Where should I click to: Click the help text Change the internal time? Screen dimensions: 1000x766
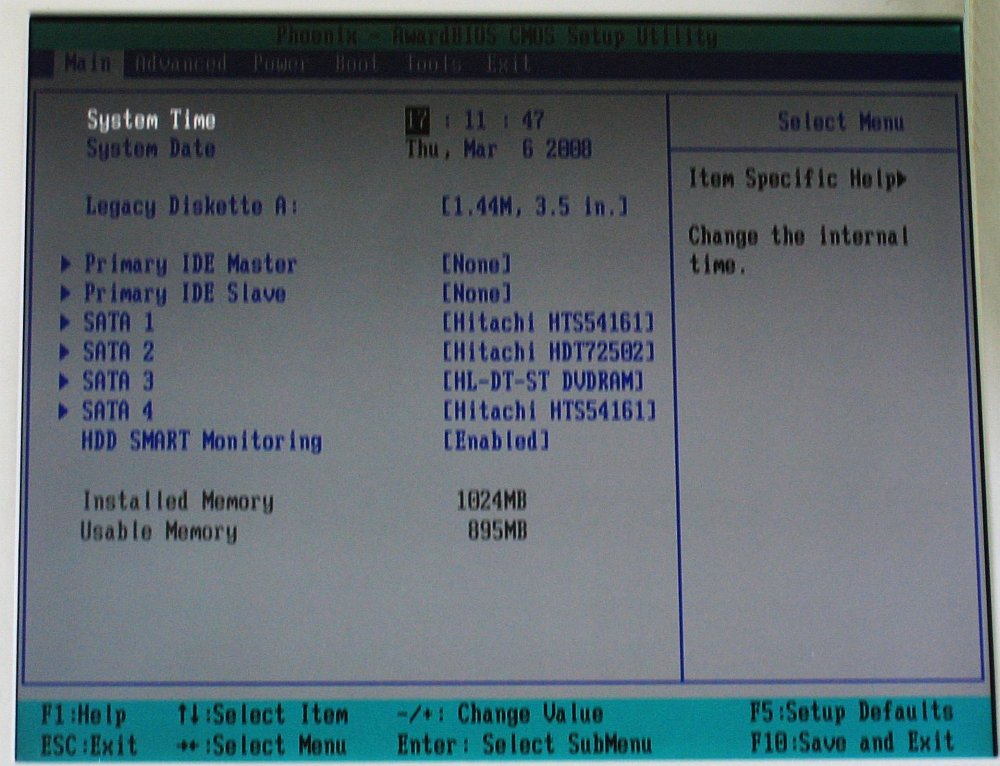(798, 250)
